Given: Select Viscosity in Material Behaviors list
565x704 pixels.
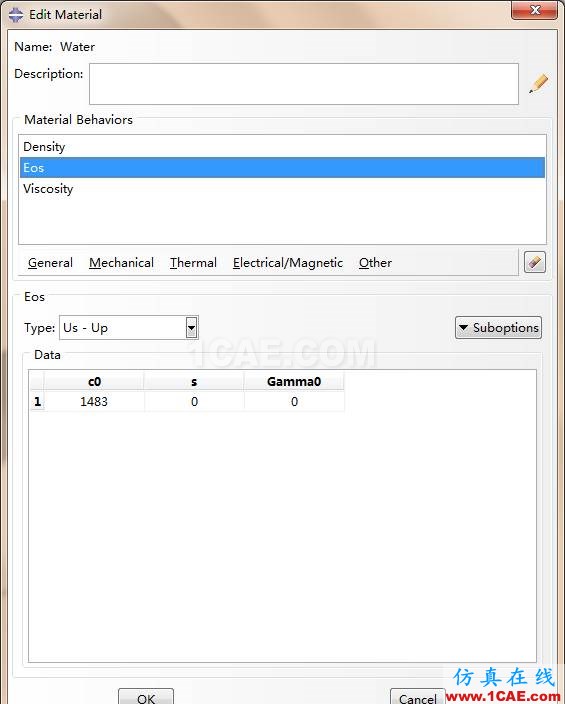Looking at the screenshot, I should pyautogui.click(x=282, y=189).
